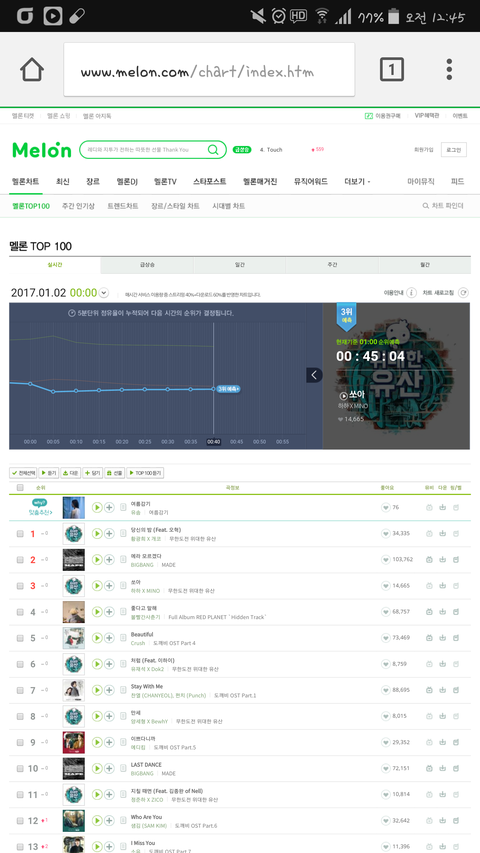Open the browser three-dot menu
Viewport: 480px width, 853px height.
pyautogui.click(x=449, y=70)
